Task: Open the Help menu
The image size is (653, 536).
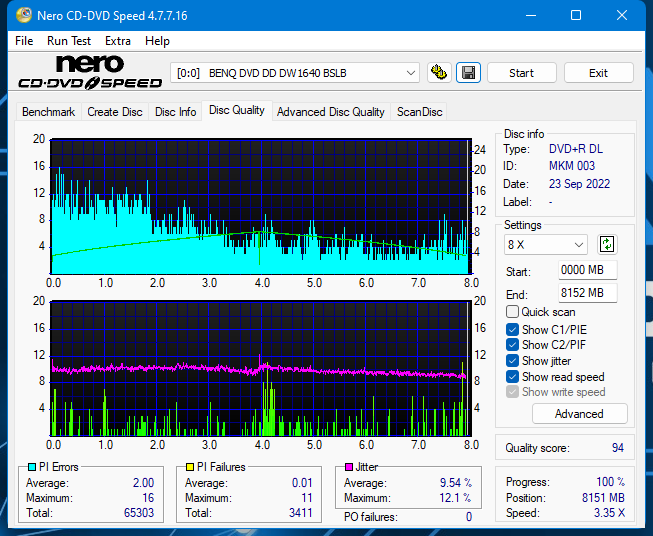Action: tap(157, 41)
